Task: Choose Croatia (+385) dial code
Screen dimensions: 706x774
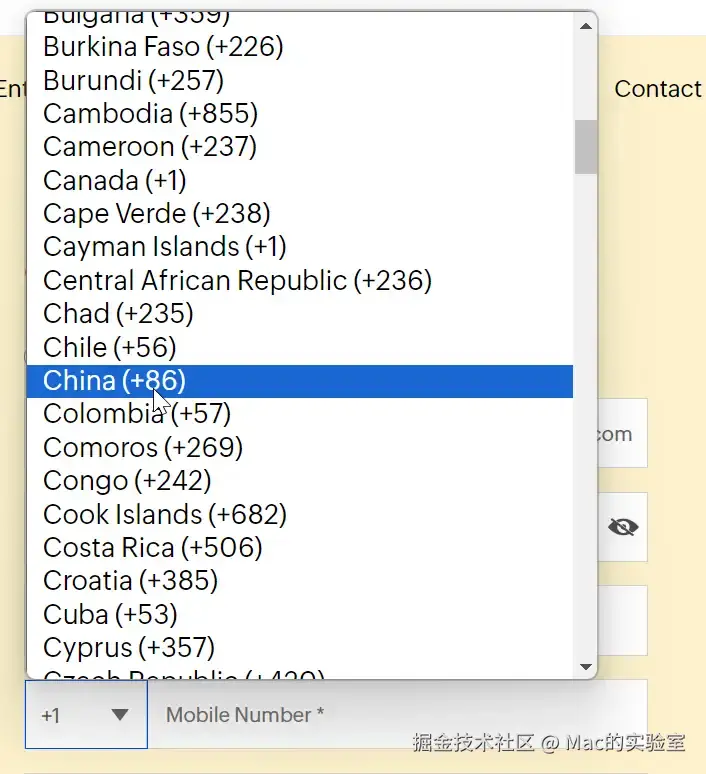Action: click(130, 580)
